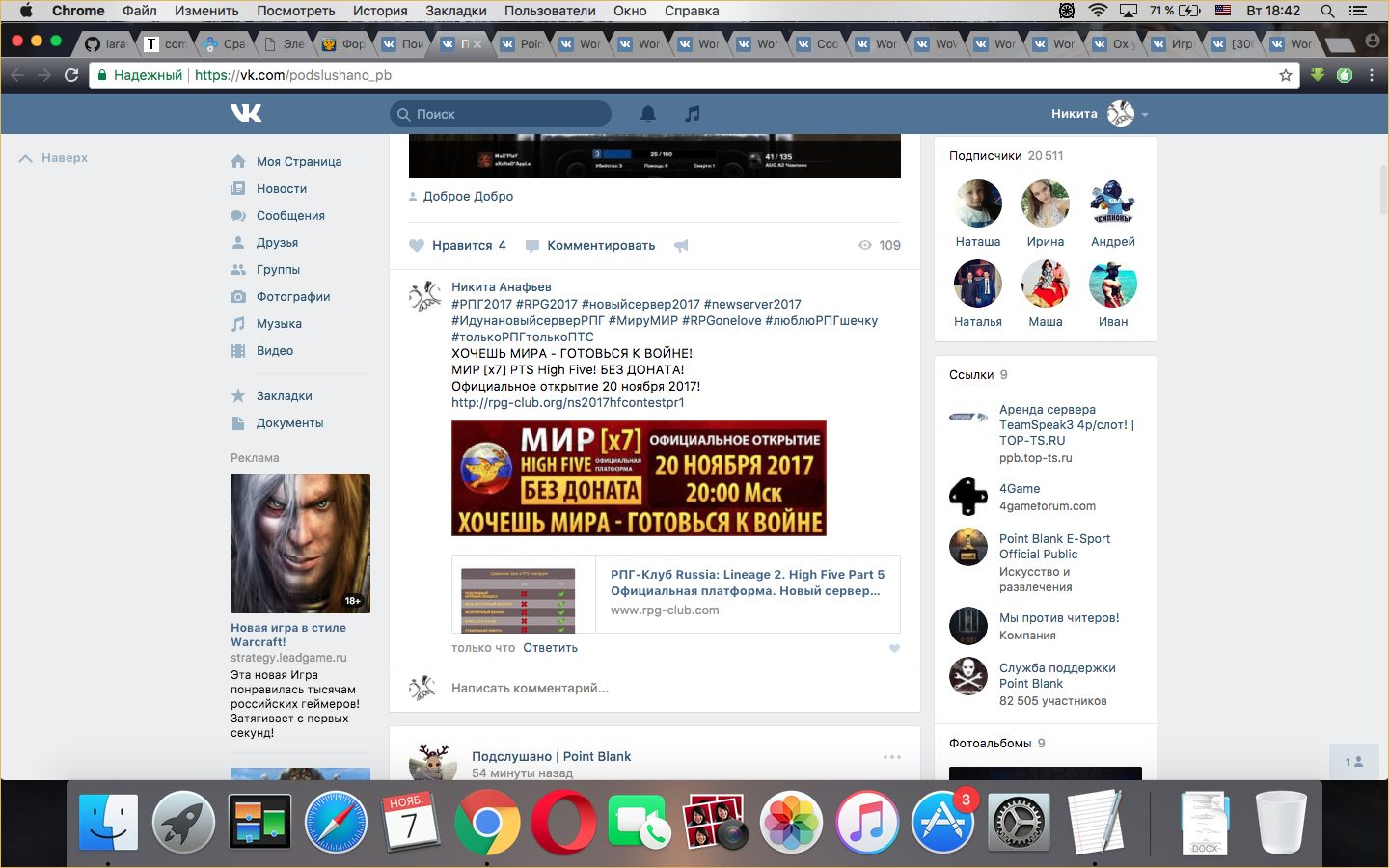Viewport: 1389px width, 868px height.
Task: Open the Мы против читеров! link
Action: click(1059, 618)
